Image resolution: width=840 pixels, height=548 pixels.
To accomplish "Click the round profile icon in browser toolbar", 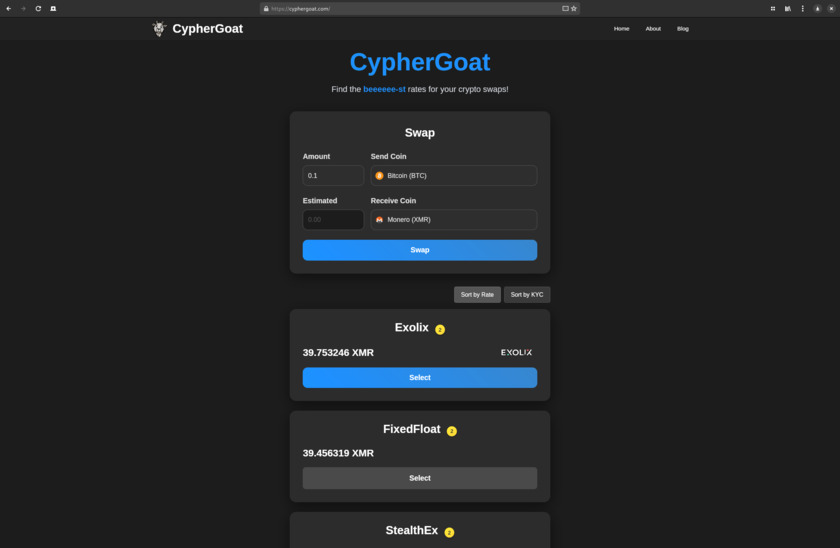I will (817, 9).
